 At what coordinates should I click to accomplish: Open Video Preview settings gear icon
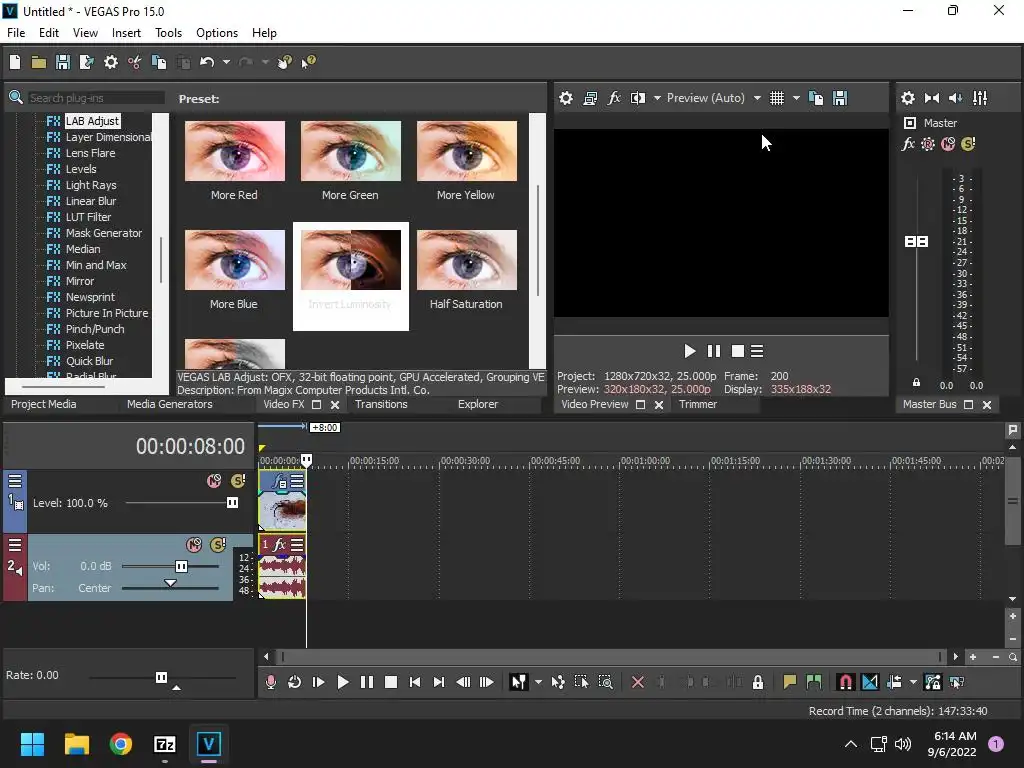[566, 98]
